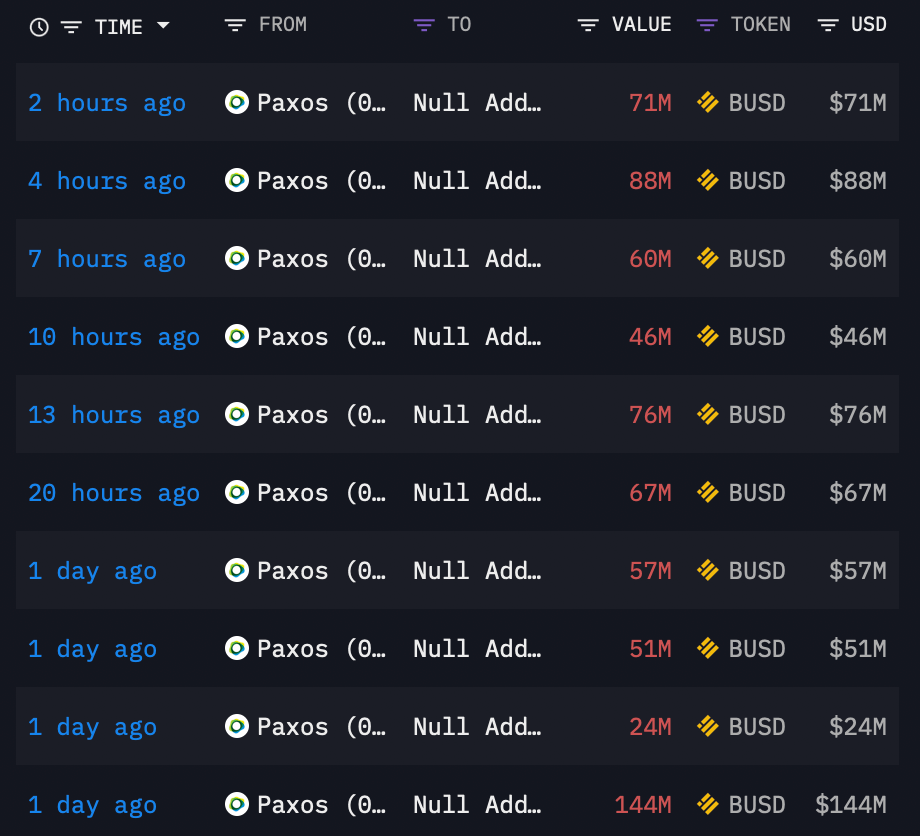
Task: Open the purple TO filter icon
Action: (x=424, y=25)
